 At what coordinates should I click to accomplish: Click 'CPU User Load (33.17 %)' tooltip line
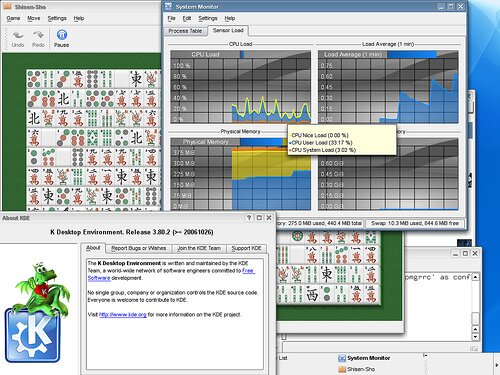coord(321,143)
